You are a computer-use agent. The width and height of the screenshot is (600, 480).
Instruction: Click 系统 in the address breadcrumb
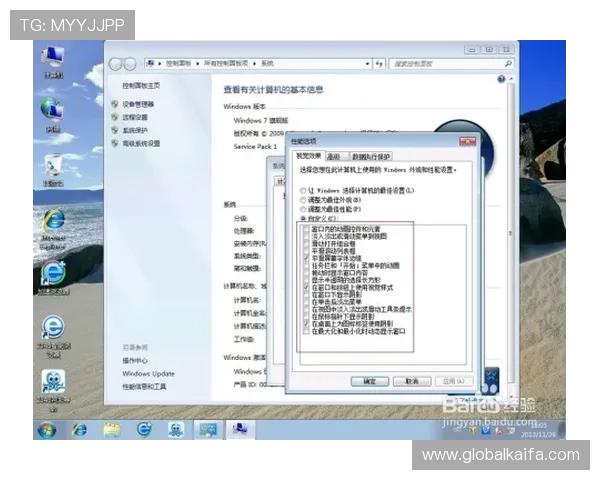[267, 64]
